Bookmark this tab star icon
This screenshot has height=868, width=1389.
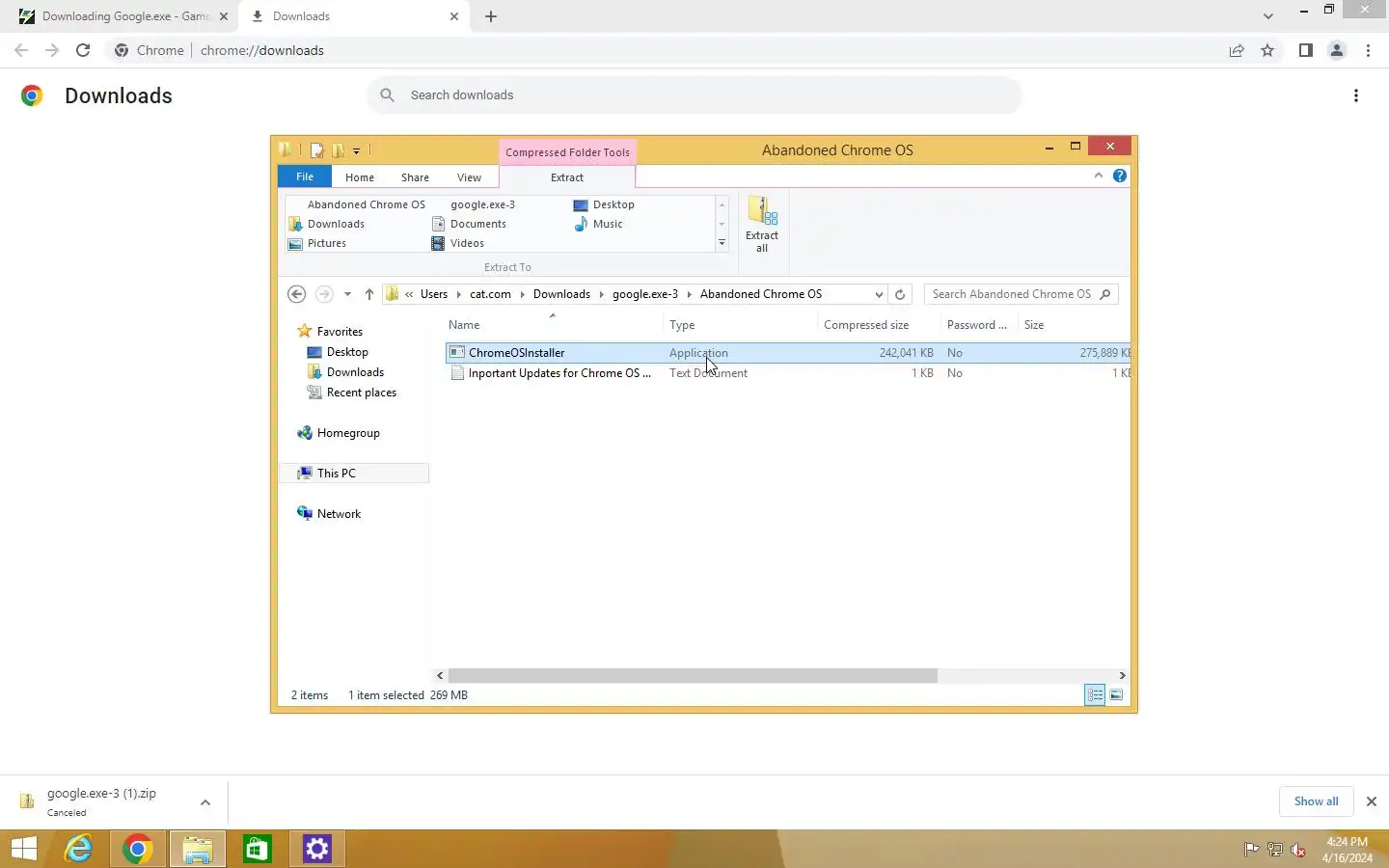(x=1267, y=50)
